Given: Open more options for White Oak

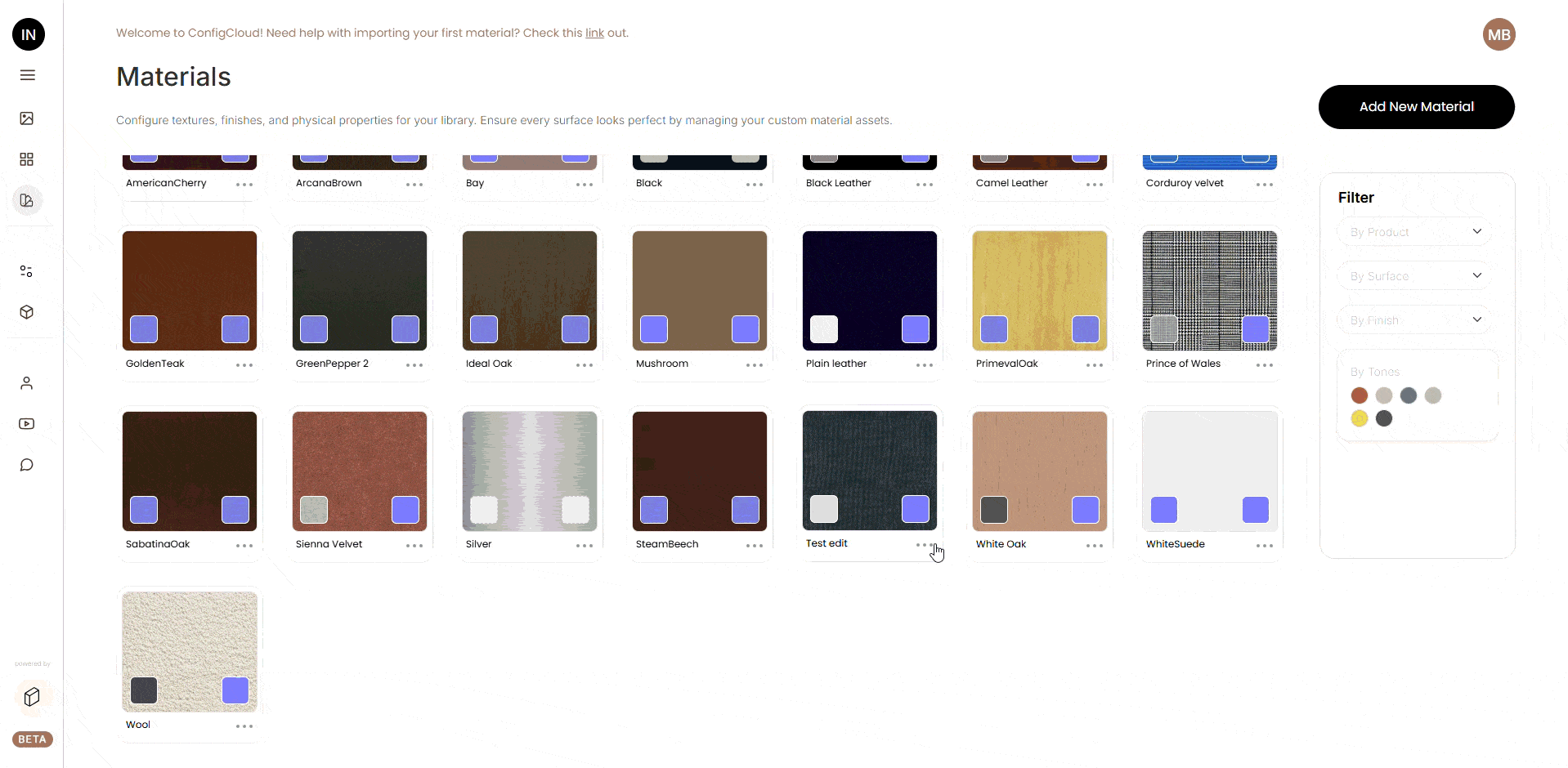Looking at the screenshot, I should [1095, 546].
